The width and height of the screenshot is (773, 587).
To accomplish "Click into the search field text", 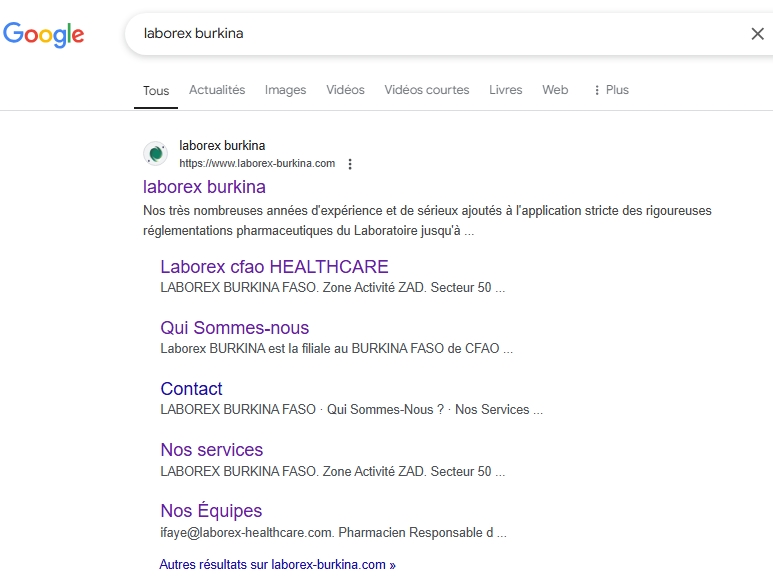I will [193, 33].
